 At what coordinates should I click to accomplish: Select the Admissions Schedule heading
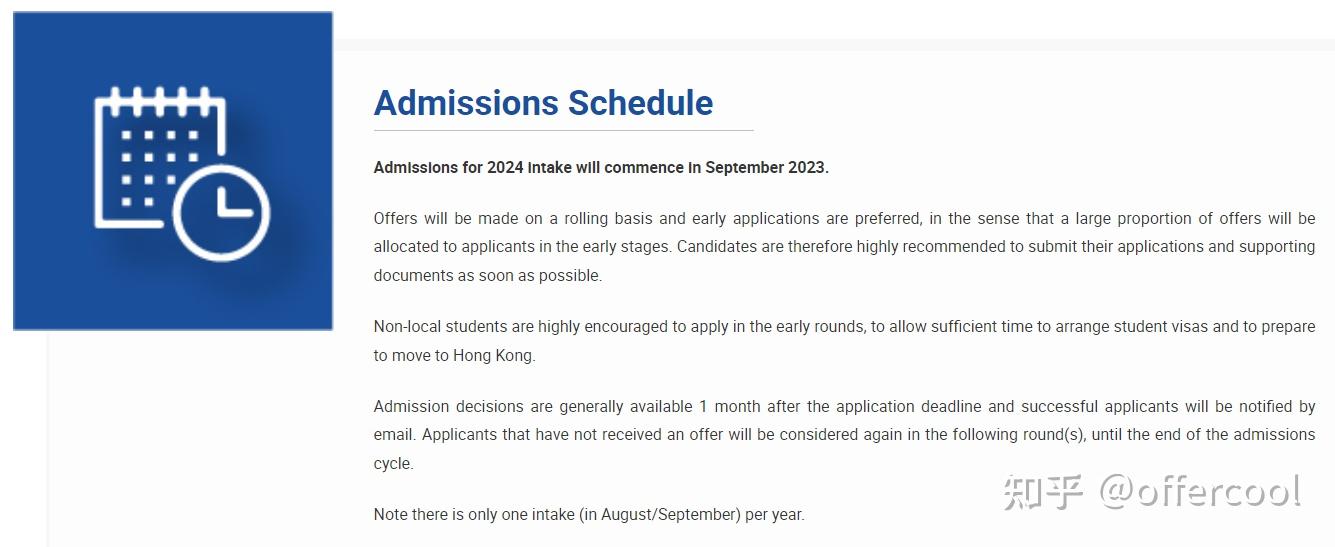pyautogui.click(x=543, y=103)
